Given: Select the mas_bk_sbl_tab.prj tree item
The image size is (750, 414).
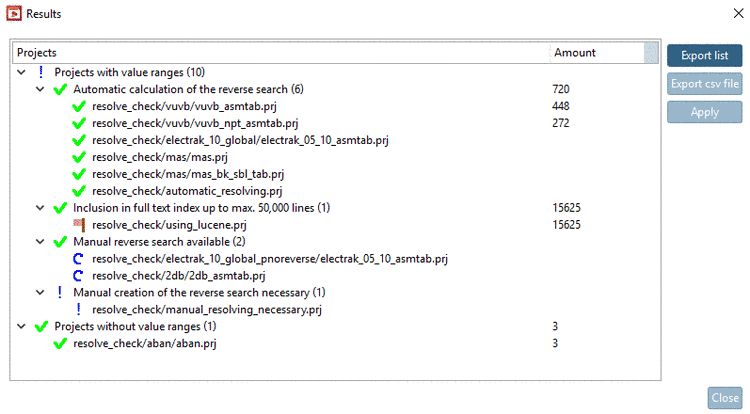Looking at the screenshot, I should (x=173, y=174).
